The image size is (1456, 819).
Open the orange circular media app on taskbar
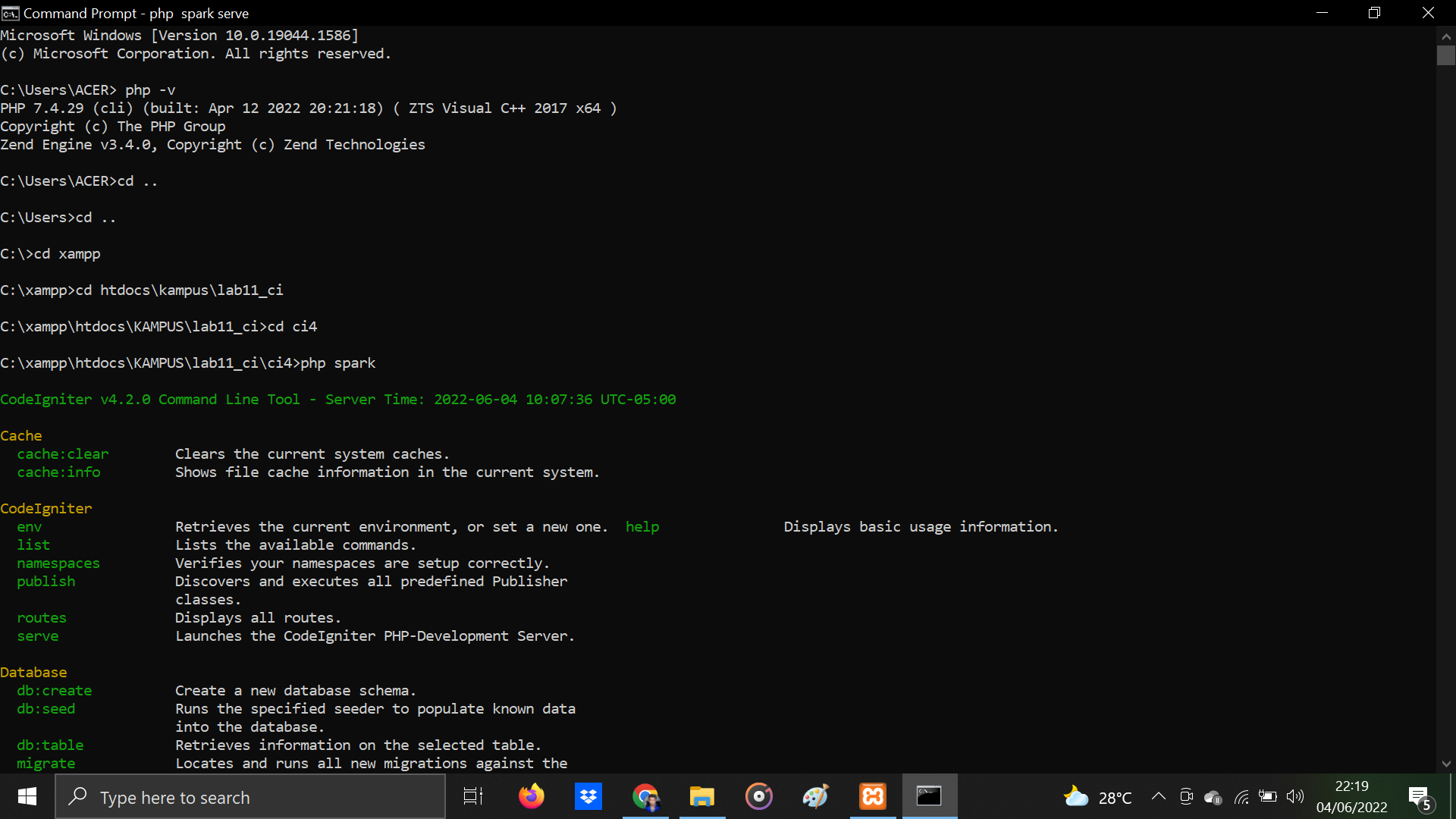[x=759, y=796]
